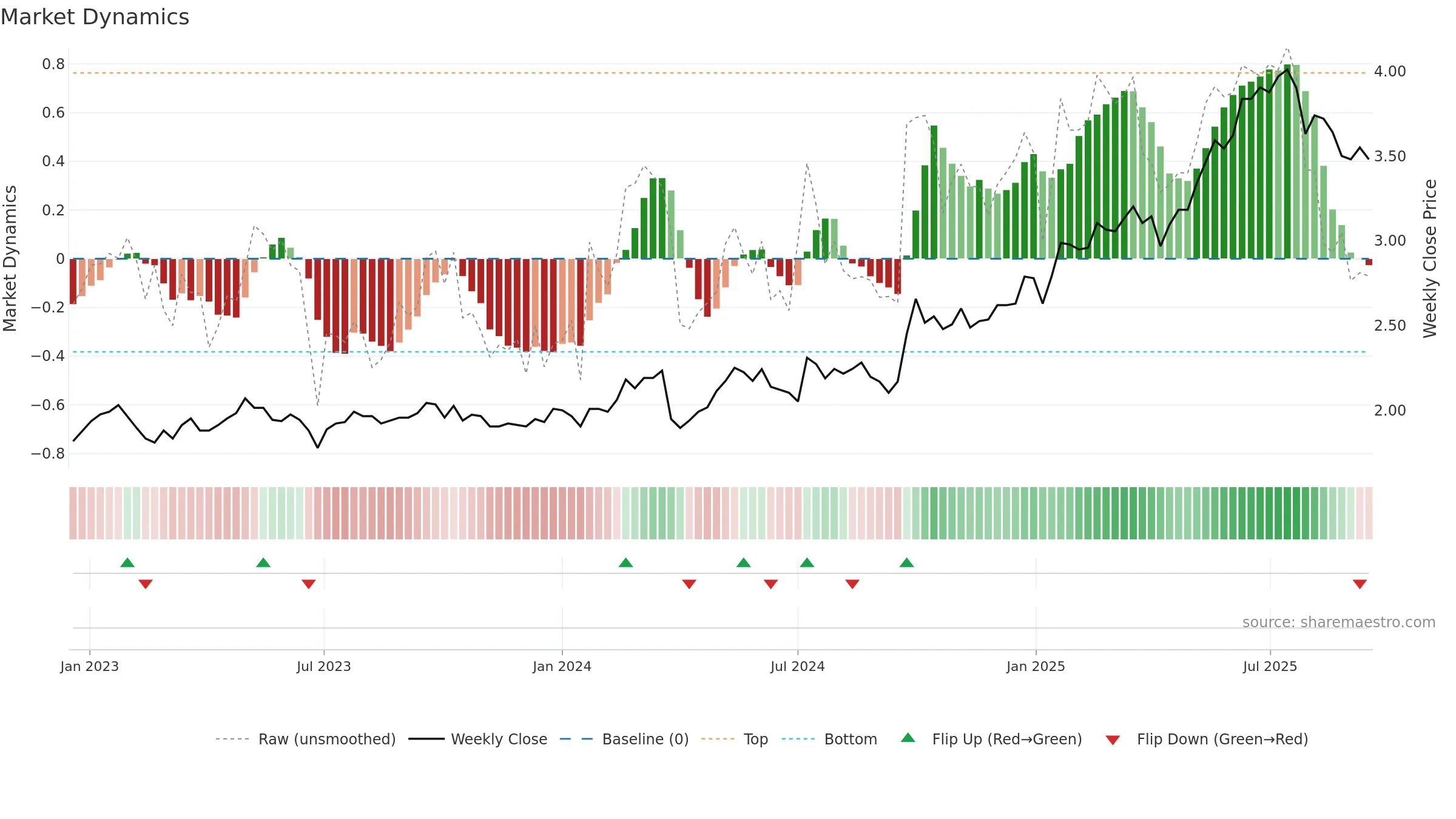Click the 4.00 price tick on the right axis
Screen dimensions: 1456x819
(1390, 71)
